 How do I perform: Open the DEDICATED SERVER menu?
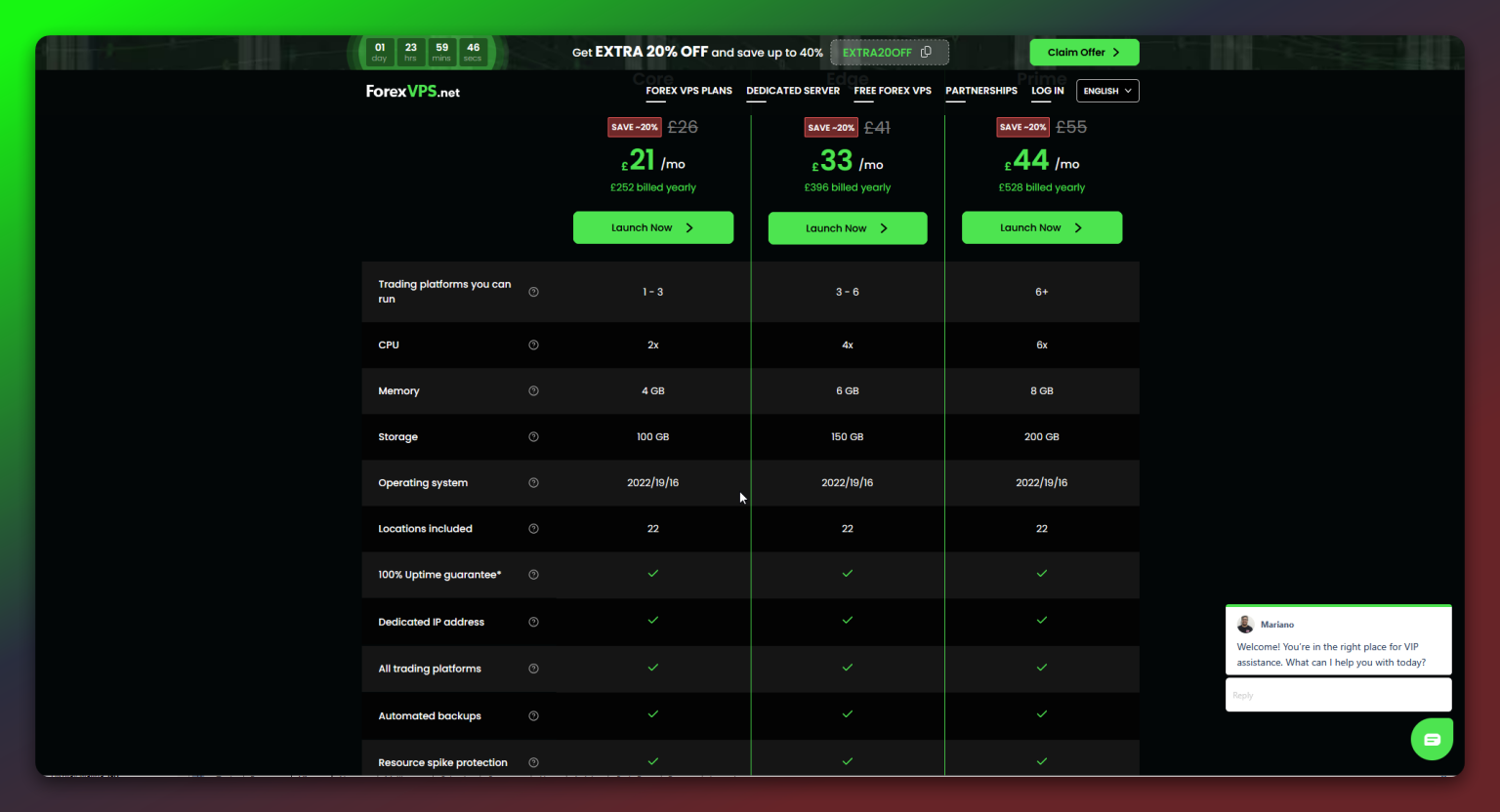(x=792, y=90)
